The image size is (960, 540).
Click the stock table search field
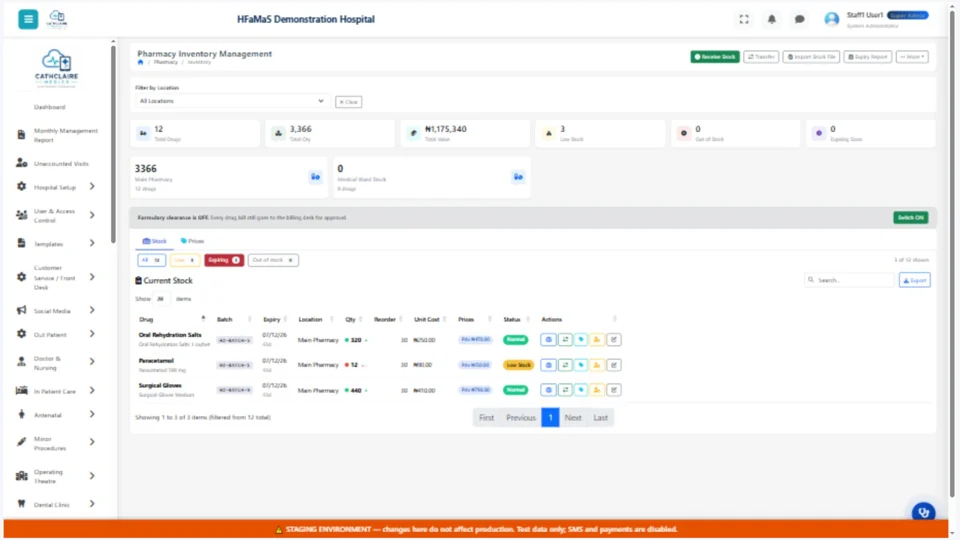(x=850, y=280)
